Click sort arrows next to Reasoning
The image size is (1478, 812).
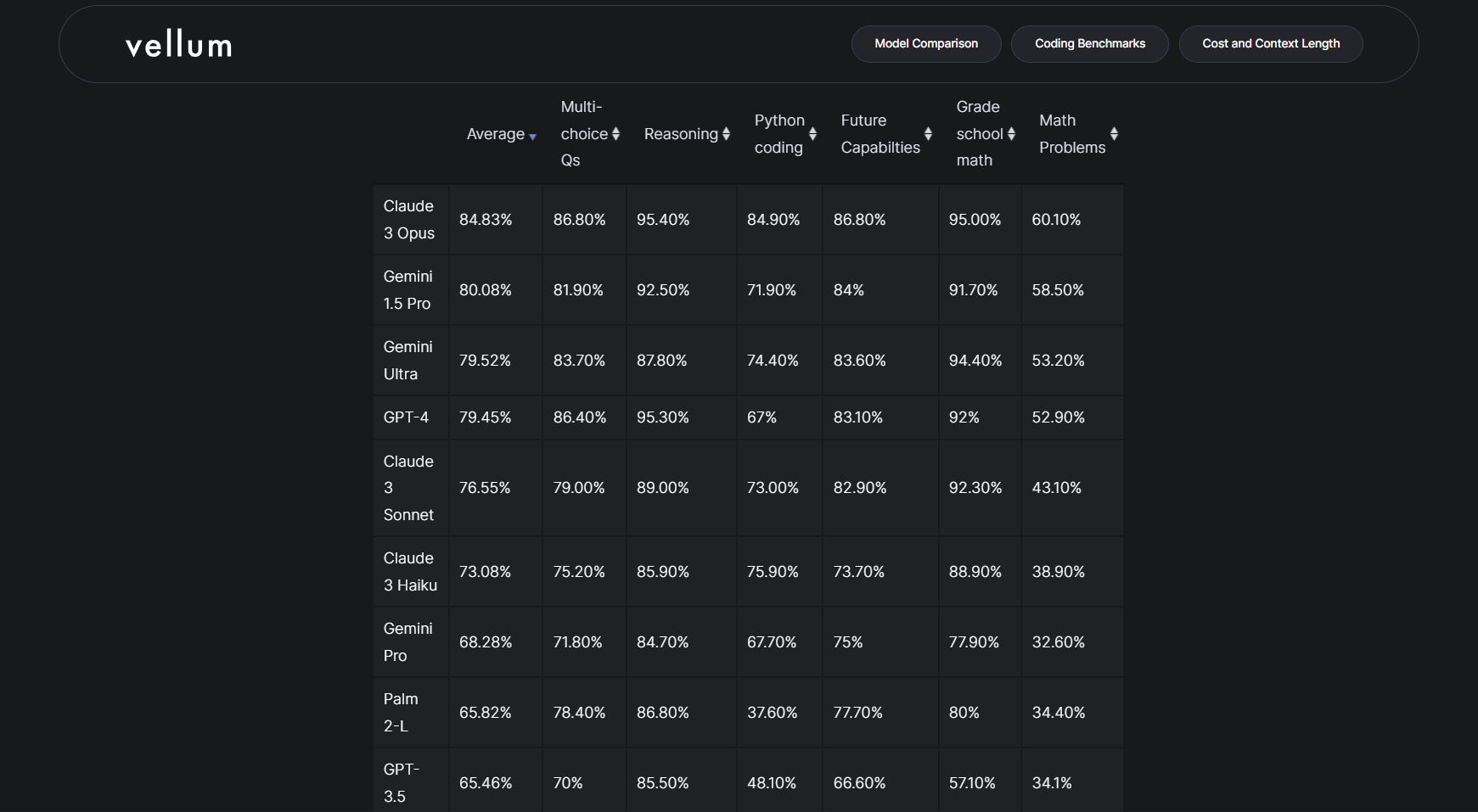(x=726, y=134)
